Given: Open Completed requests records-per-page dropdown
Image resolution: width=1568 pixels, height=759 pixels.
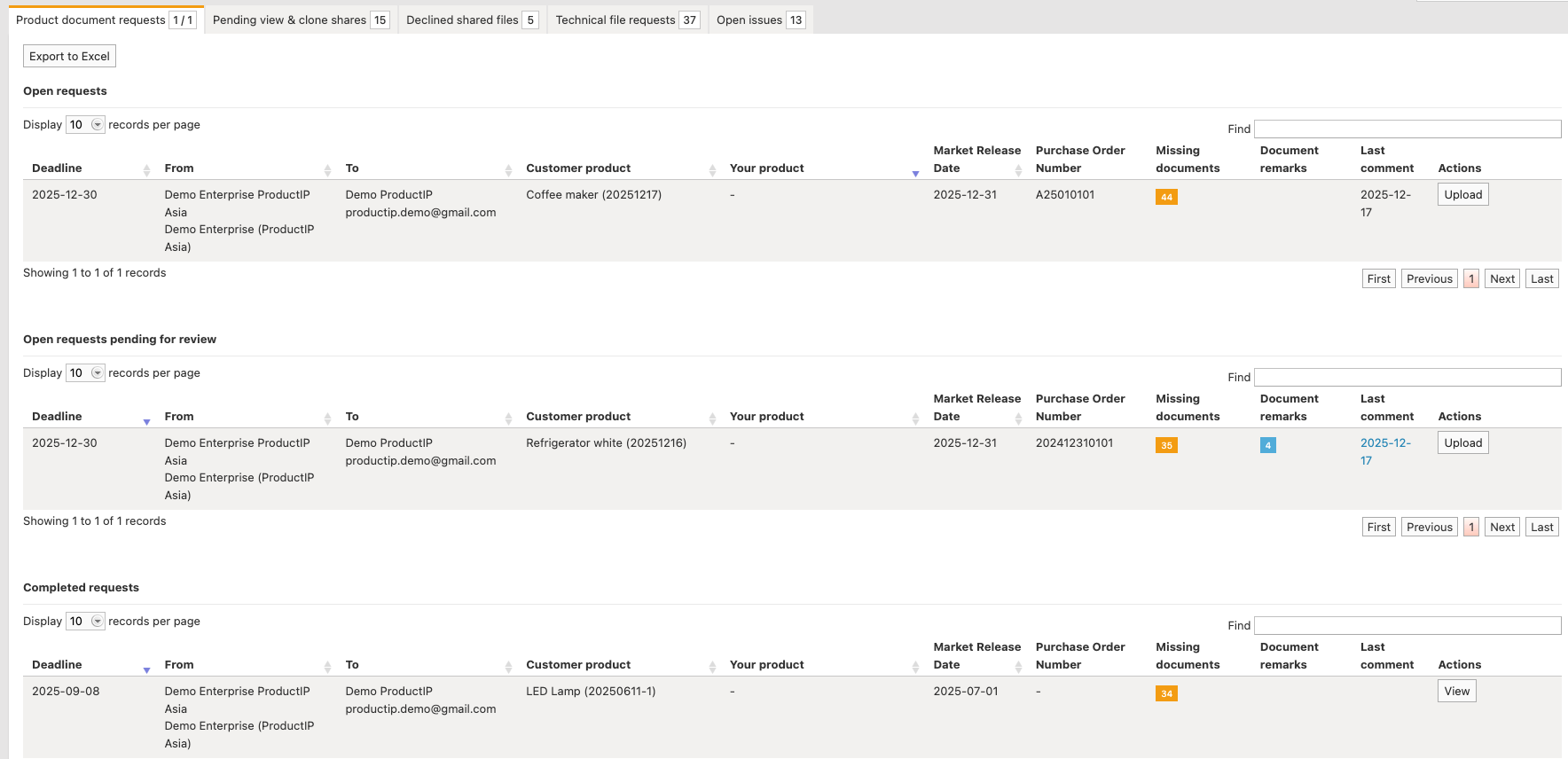Looking at the screenshot, I should [x=86, y=622].
